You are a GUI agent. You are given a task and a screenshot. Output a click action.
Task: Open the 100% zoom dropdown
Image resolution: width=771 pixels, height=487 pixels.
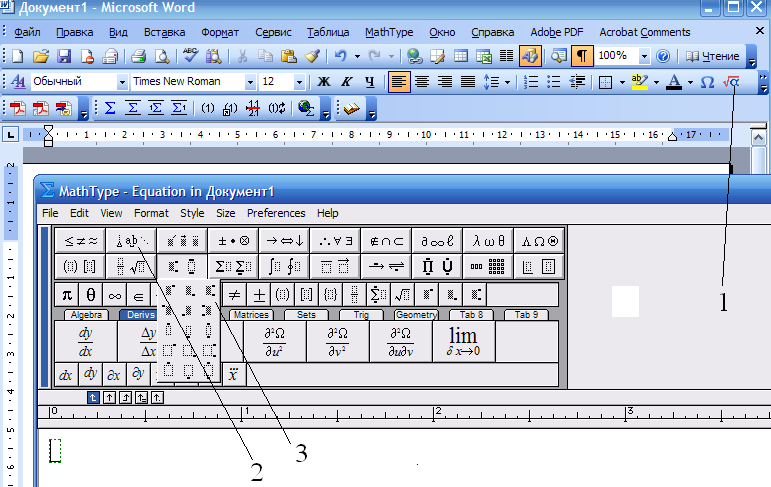point(644,56)
